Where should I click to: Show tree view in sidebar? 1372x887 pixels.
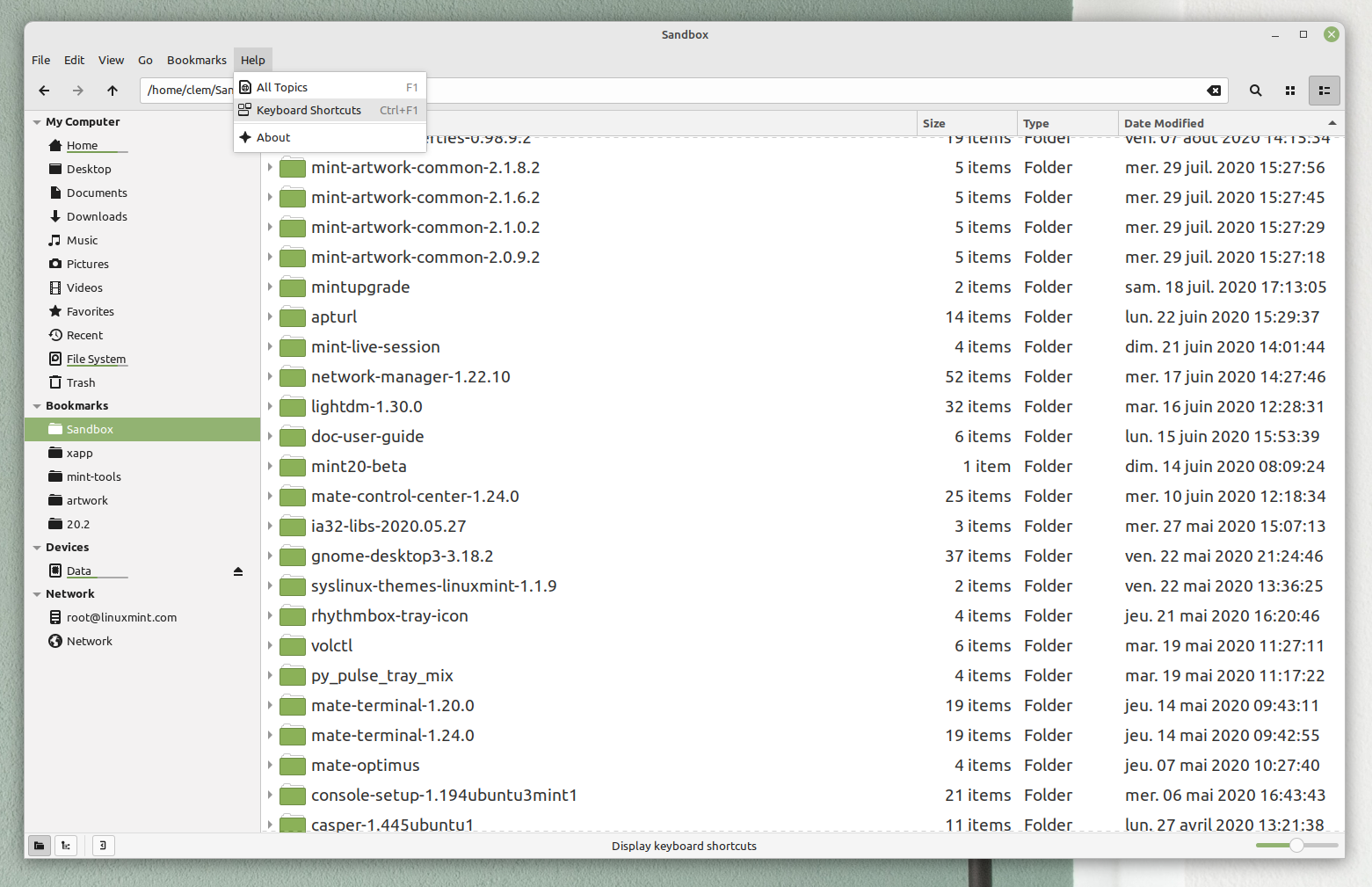[x=66, y=846]
